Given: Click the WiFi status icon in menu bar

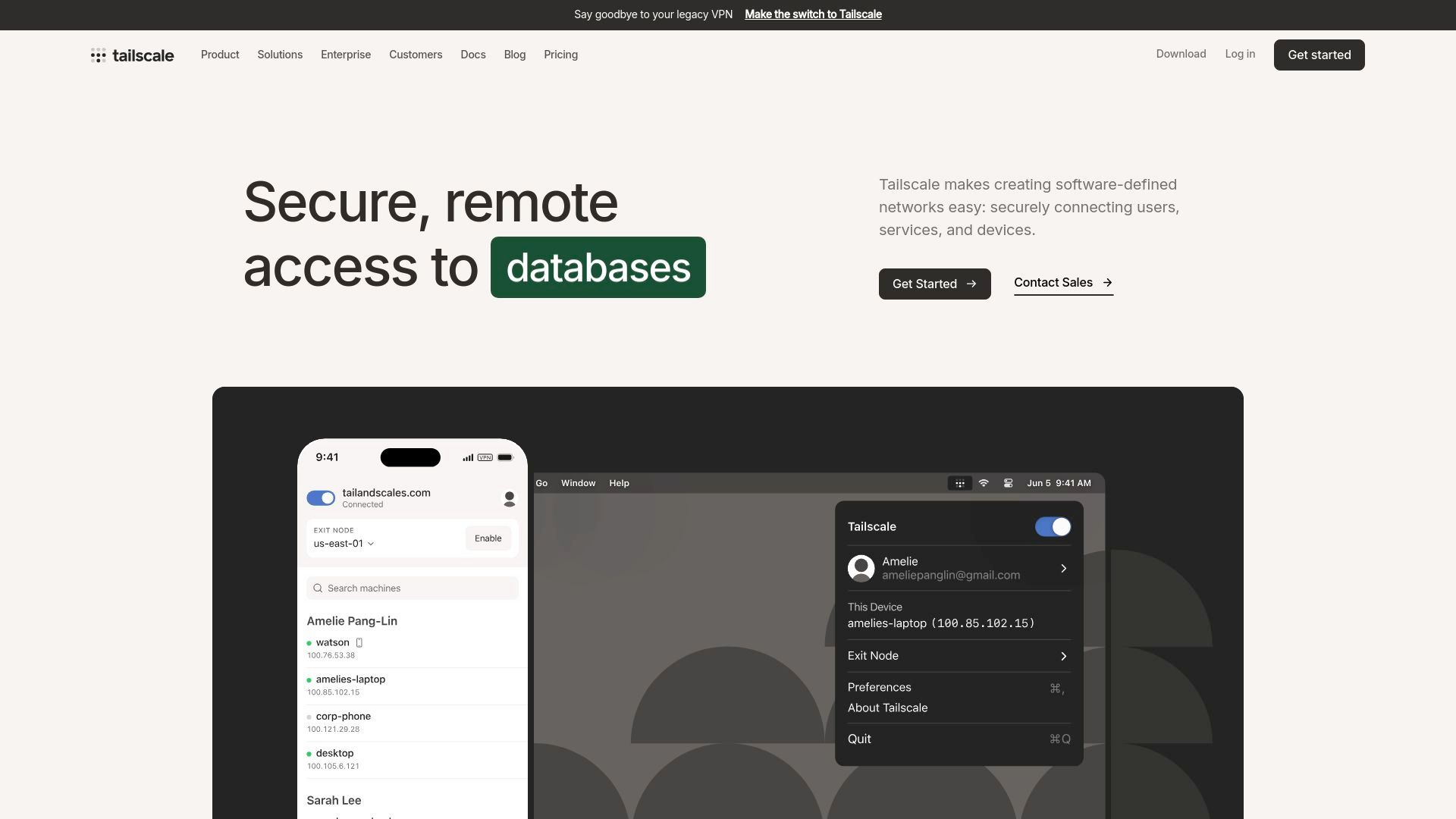Looking at the screenshot, I should [984, 483].
